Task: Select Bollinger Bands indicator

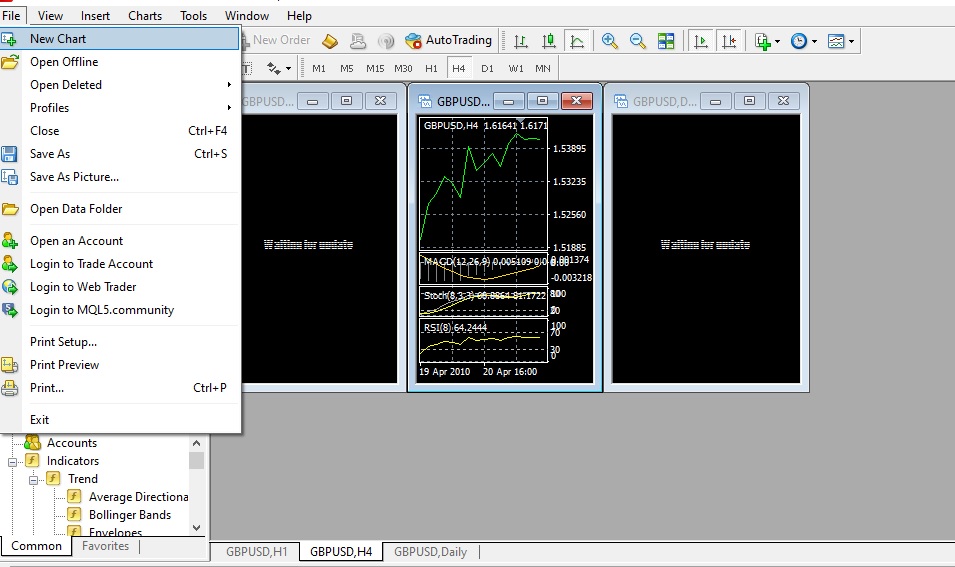Action: tap(130, 515)
